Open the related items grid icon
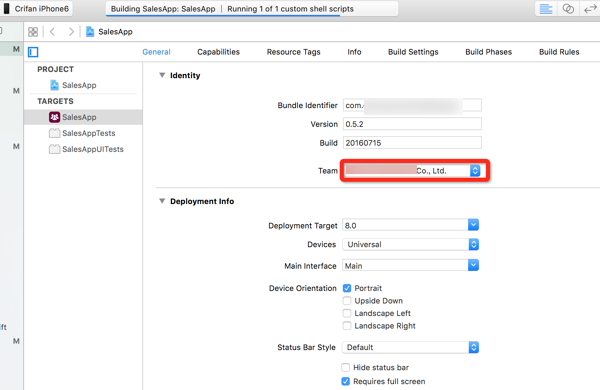Screen dimensions: 600x390 tap(33, 32)
